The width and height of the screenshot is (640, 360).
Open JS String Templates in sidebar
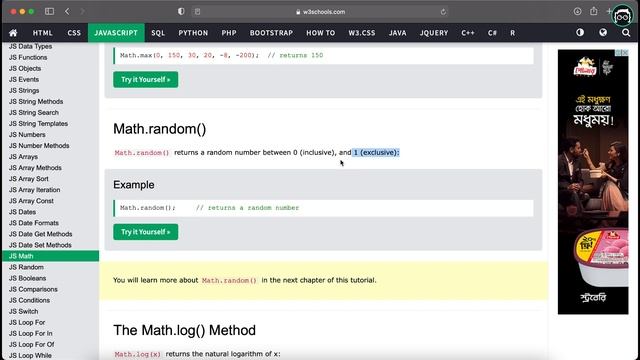[38, 124]
